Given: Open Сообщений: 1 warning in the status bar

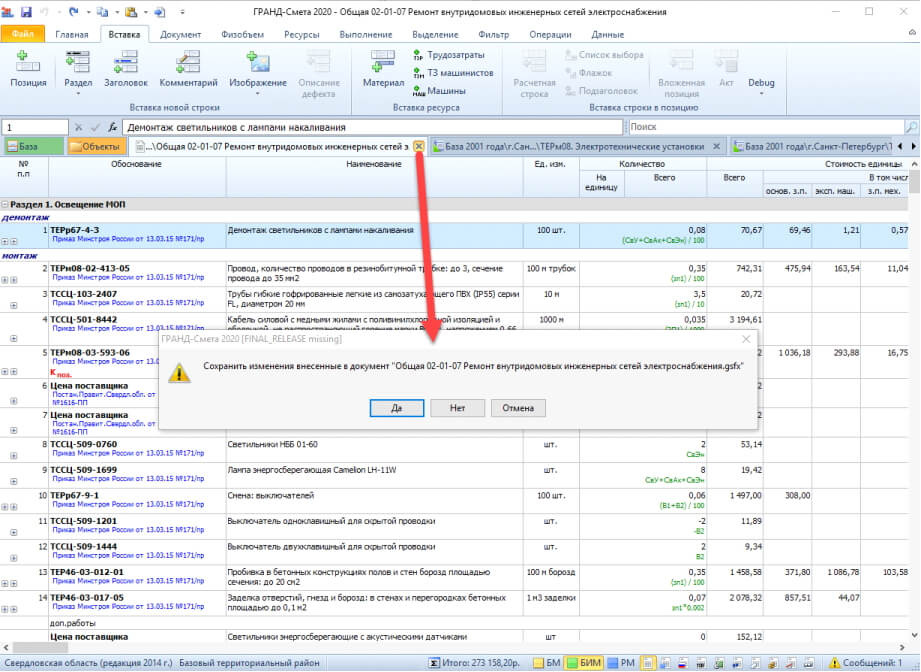Looking at the screenshot, I should pyautogui.click(x=866, y=663).
